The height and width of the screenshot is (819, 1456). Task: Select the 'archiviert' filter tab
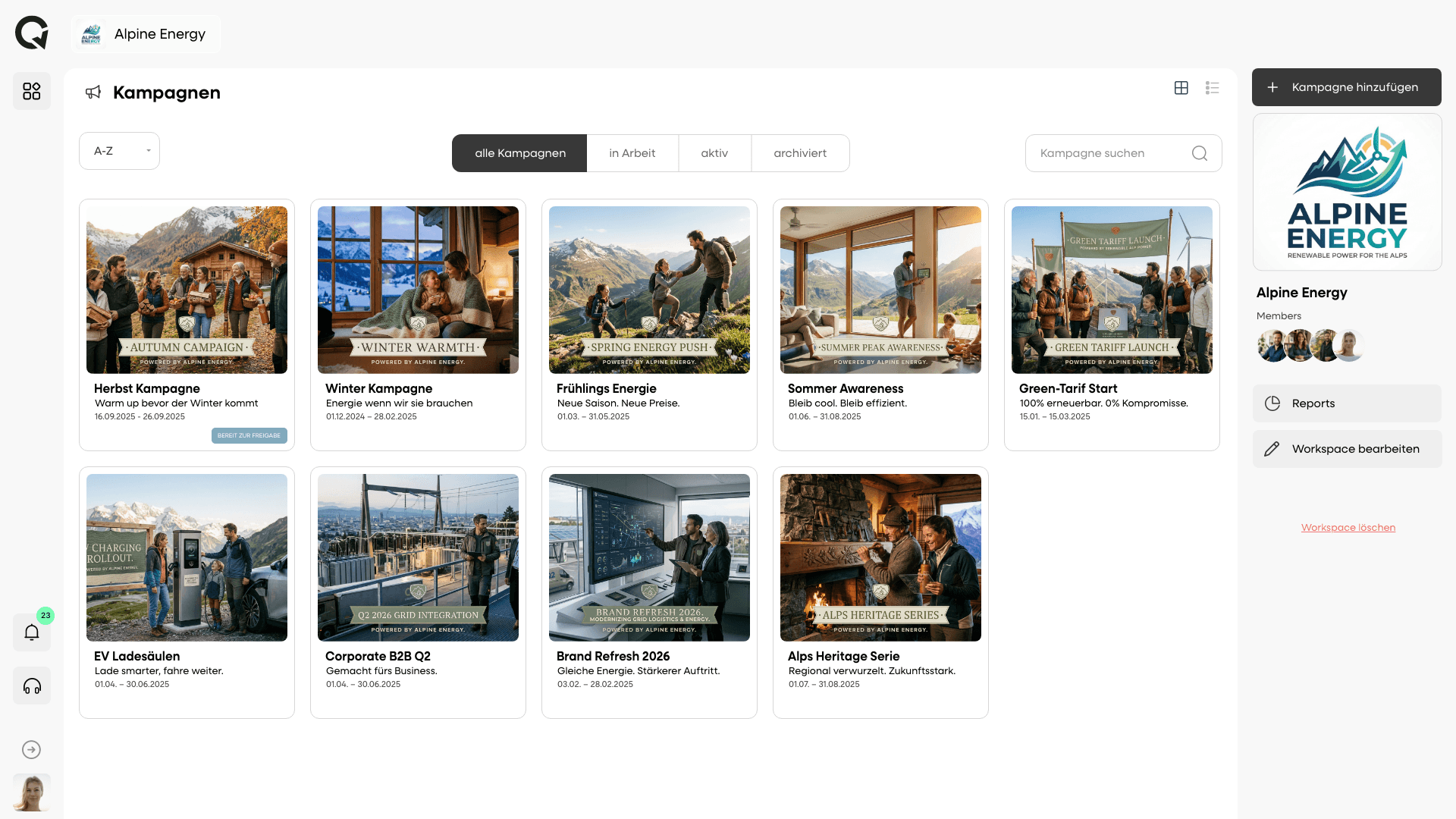(799, 153)
